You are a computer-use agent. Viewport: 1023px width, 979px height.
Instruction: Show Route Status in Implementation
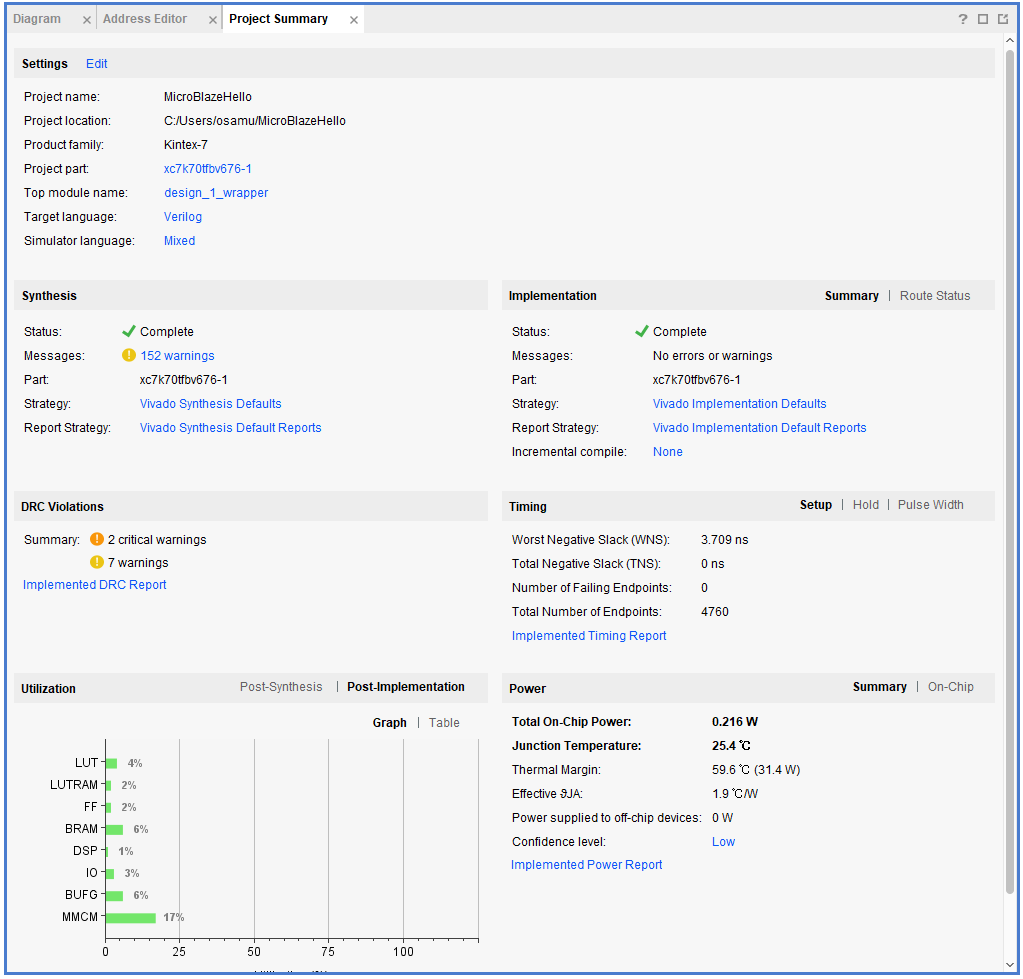pos(934,296)
